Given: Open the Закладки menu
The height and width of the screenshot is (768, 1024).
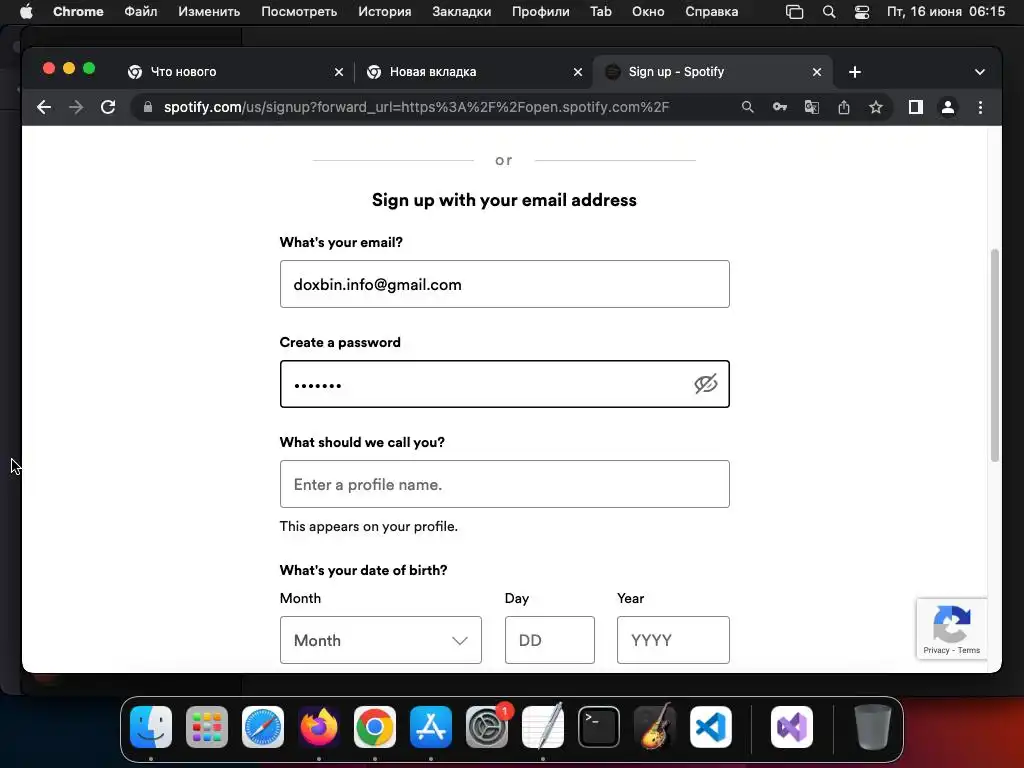Looking at the screenshot, I should click(x=462, y=12).
